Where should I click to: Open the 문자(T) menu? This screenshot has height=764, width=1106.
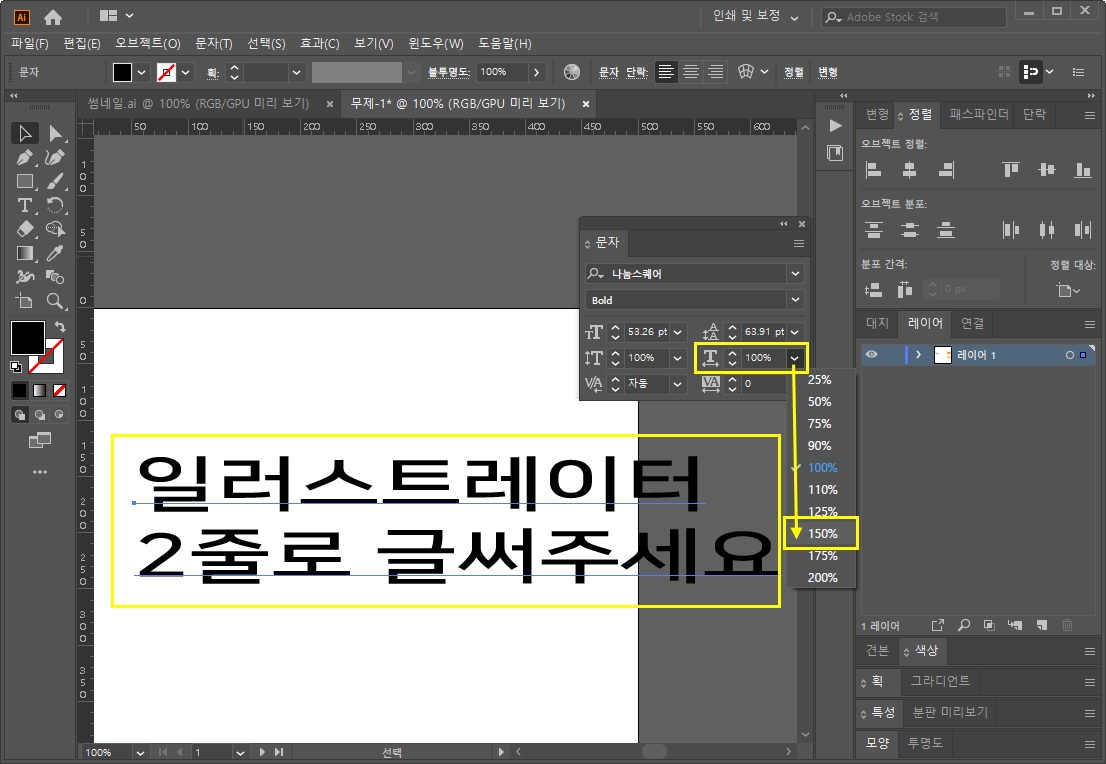coord(214,43)
